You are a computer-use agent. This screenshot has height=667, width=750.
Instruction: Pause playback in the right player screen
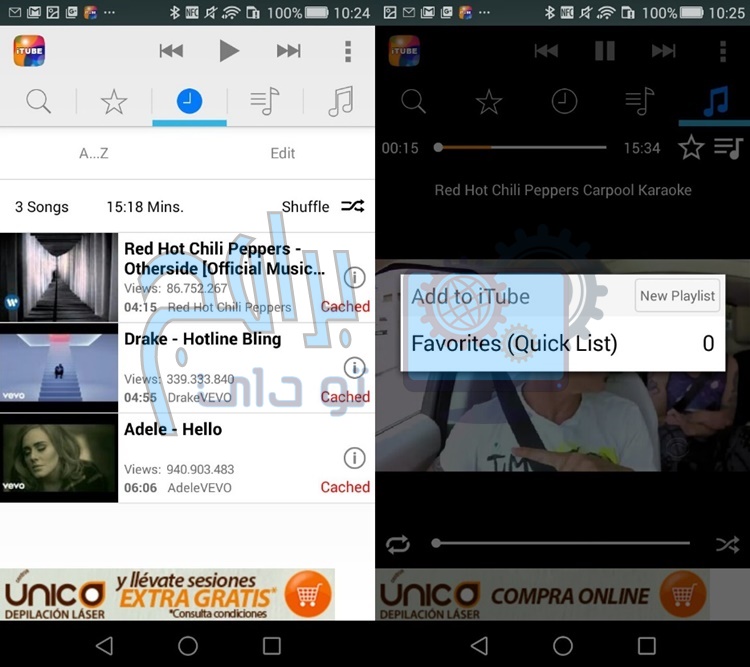tap(604, 51)
